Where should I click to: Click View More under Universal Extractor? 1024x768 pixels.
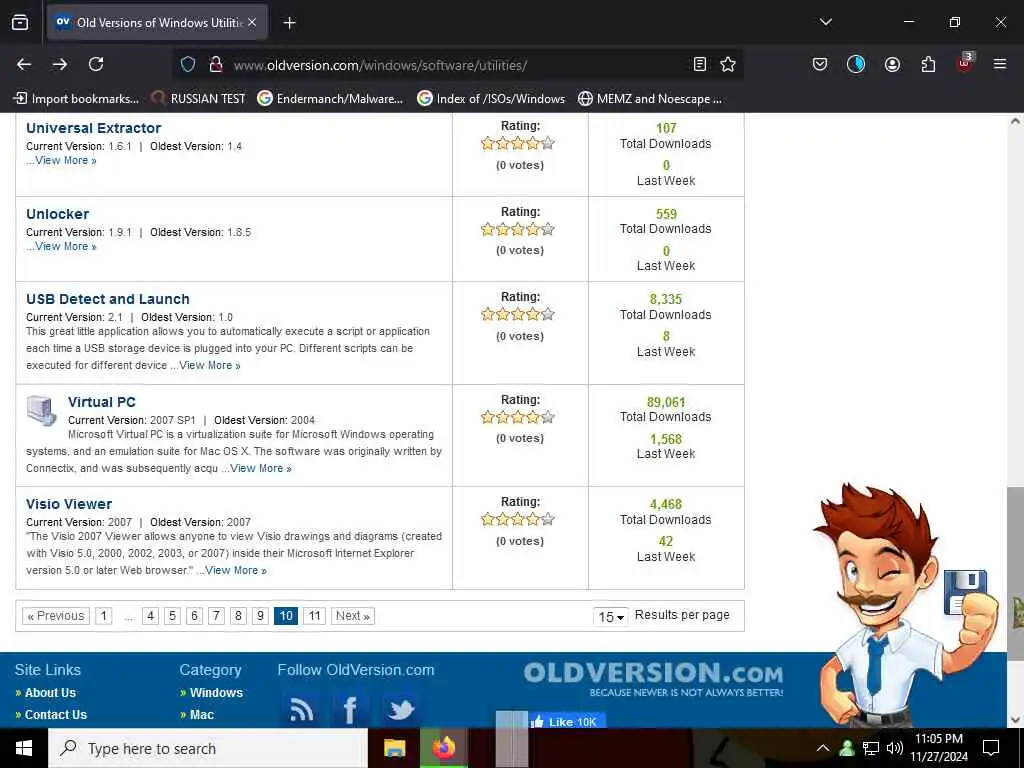65,161
